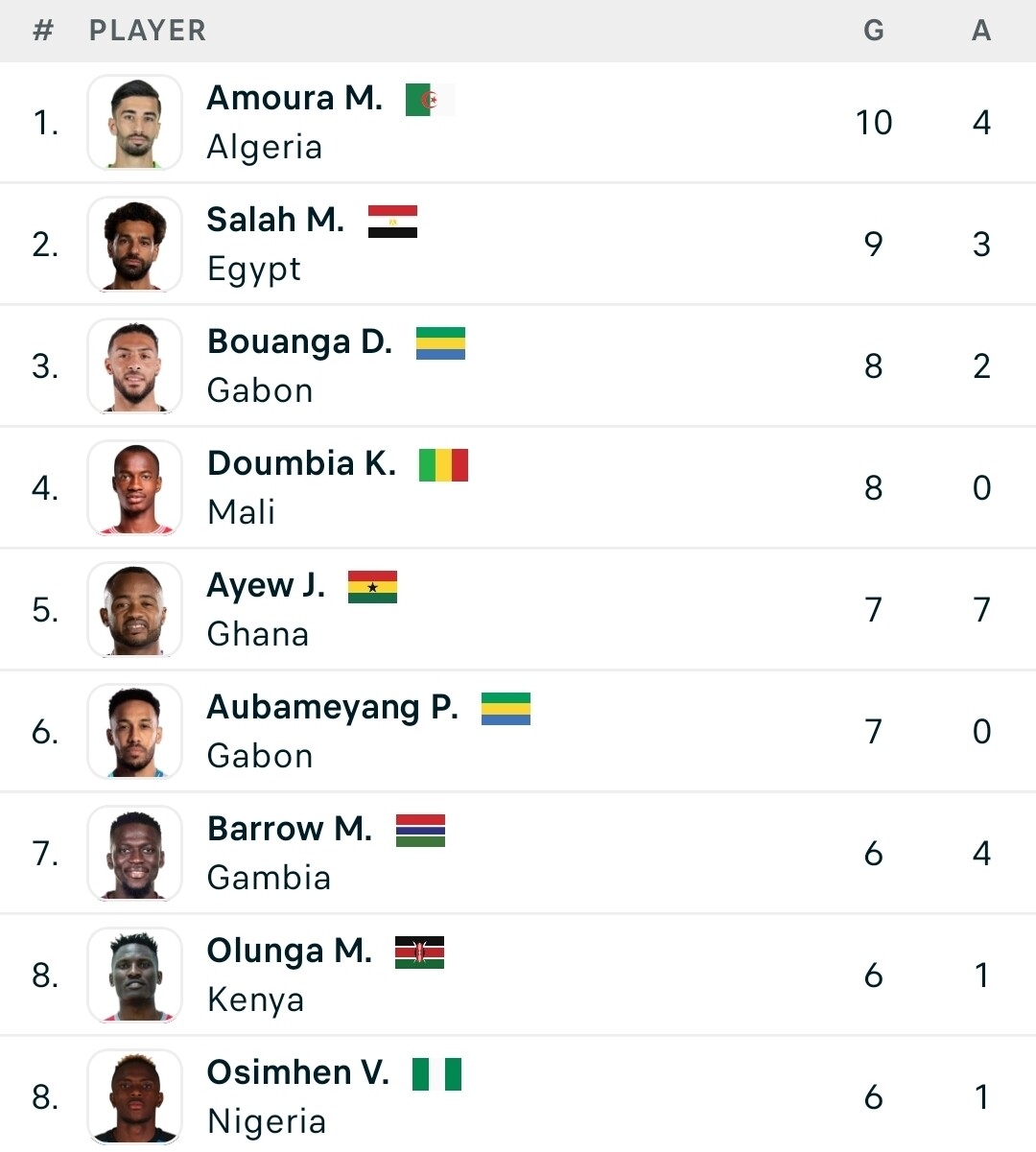Click the Egypt flag next to Salah M.
This screenshot has height=1152, width=1036.
[392, 222]
